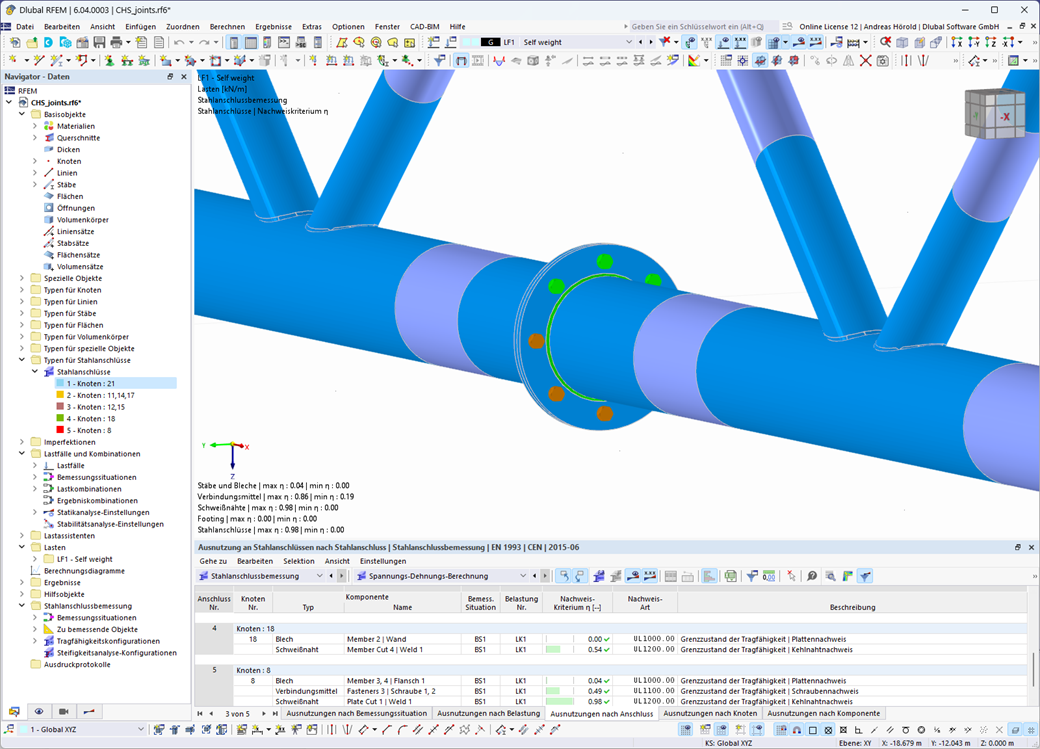This screenshot has width=1040, height=749.
Task: Open the Navigator views camera tab icon
Action: (64, 711)
